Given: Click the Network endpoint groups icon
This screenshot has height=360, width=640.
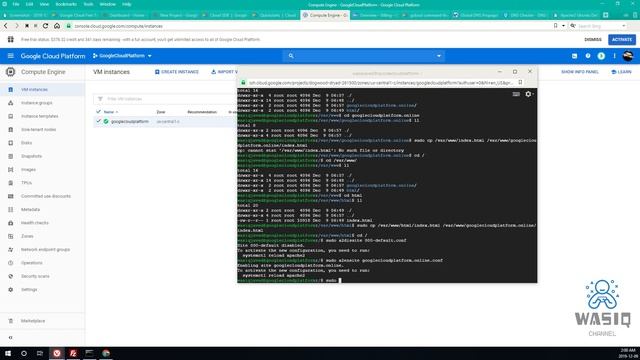Looking at the screenshot, I should coord(11,249).
